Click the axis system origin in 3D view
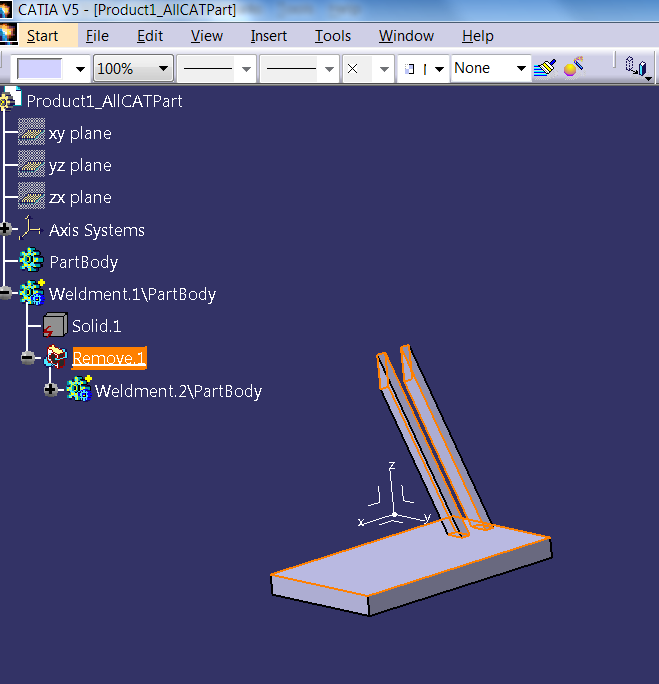This screenshot has height=684, width=659. 394,514
